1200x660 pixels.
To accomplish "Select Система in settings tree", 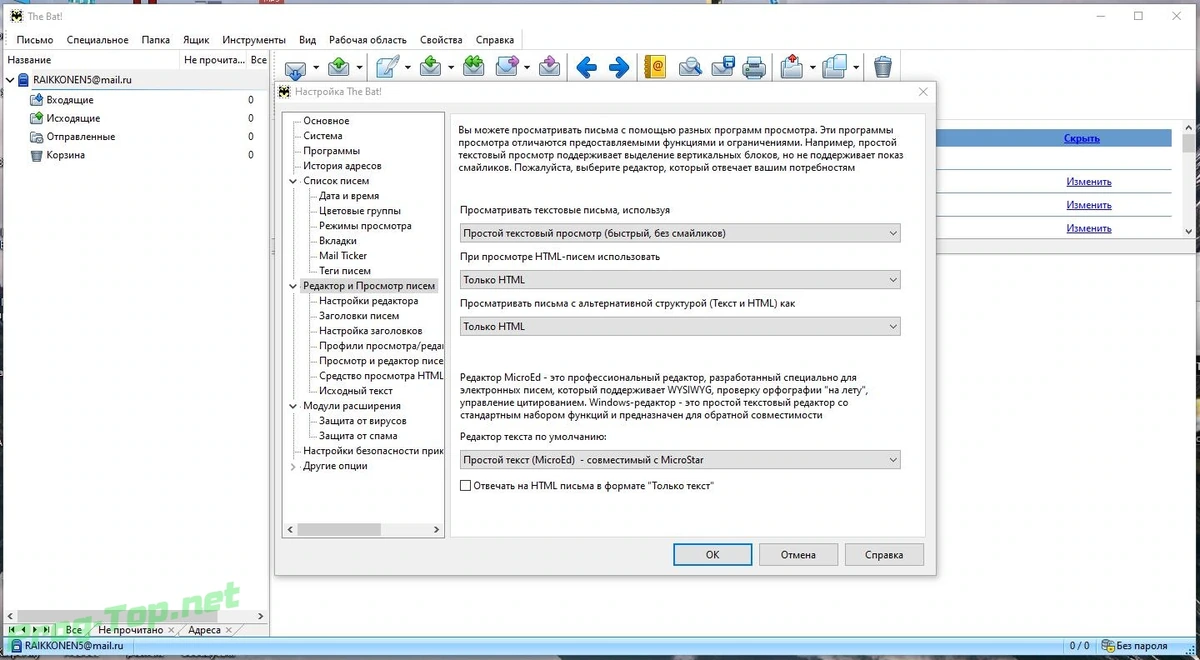I will pos(323,136).
